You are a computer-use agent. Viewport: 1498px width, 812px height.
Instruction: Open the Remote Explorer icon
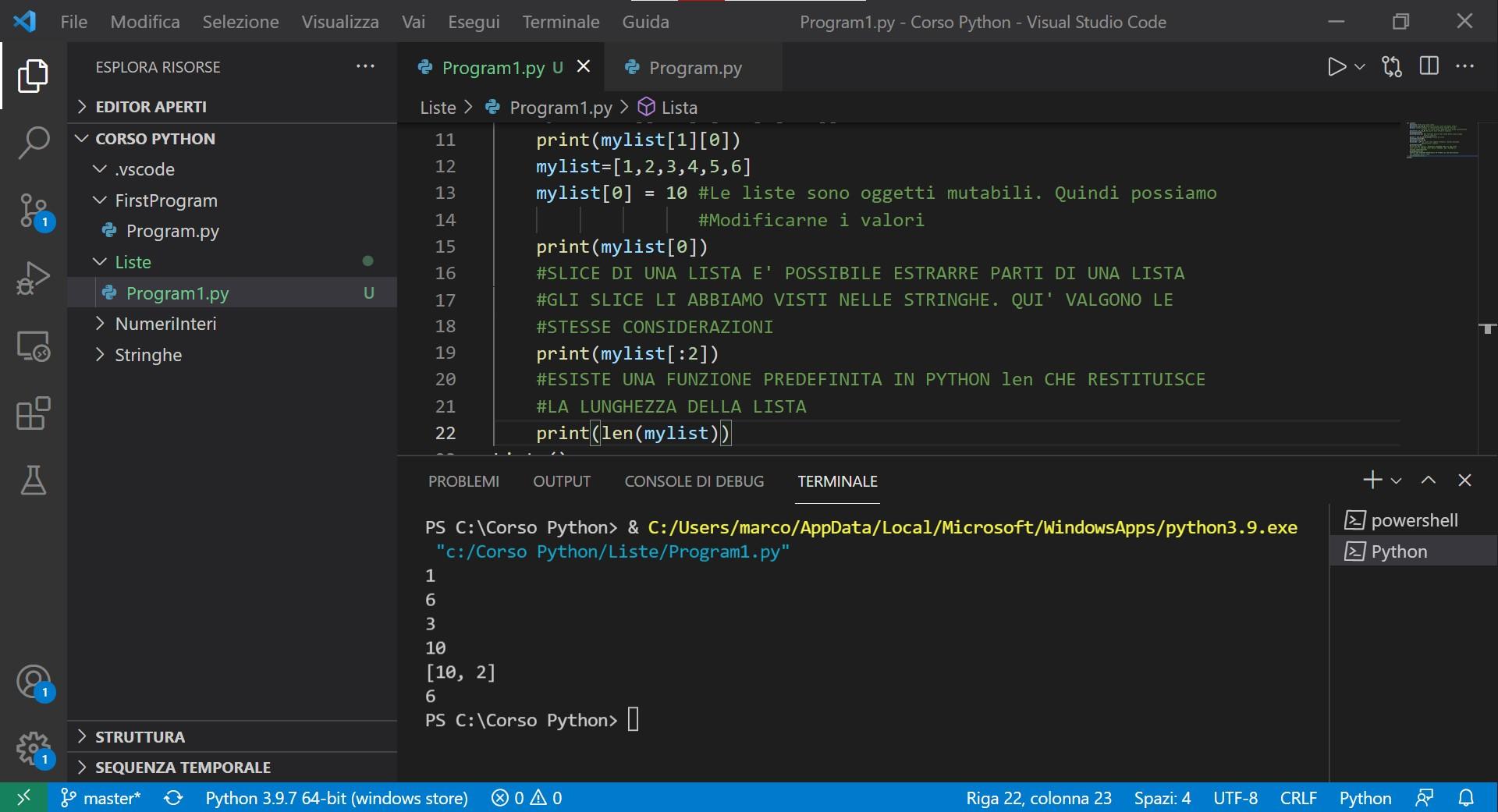[33, 346]
